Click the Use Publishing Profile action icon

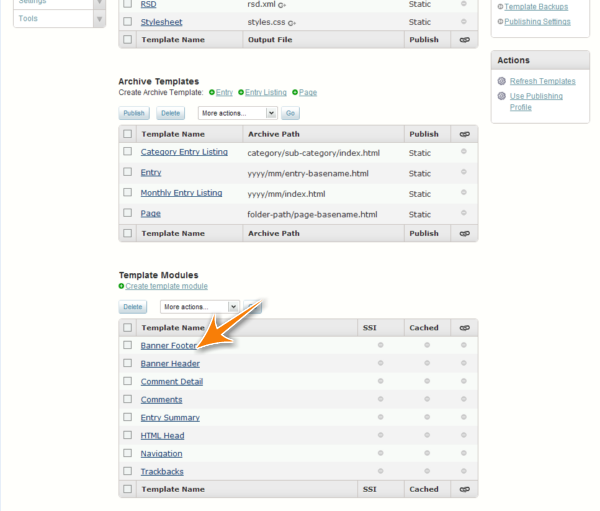(x=502, y=96)
